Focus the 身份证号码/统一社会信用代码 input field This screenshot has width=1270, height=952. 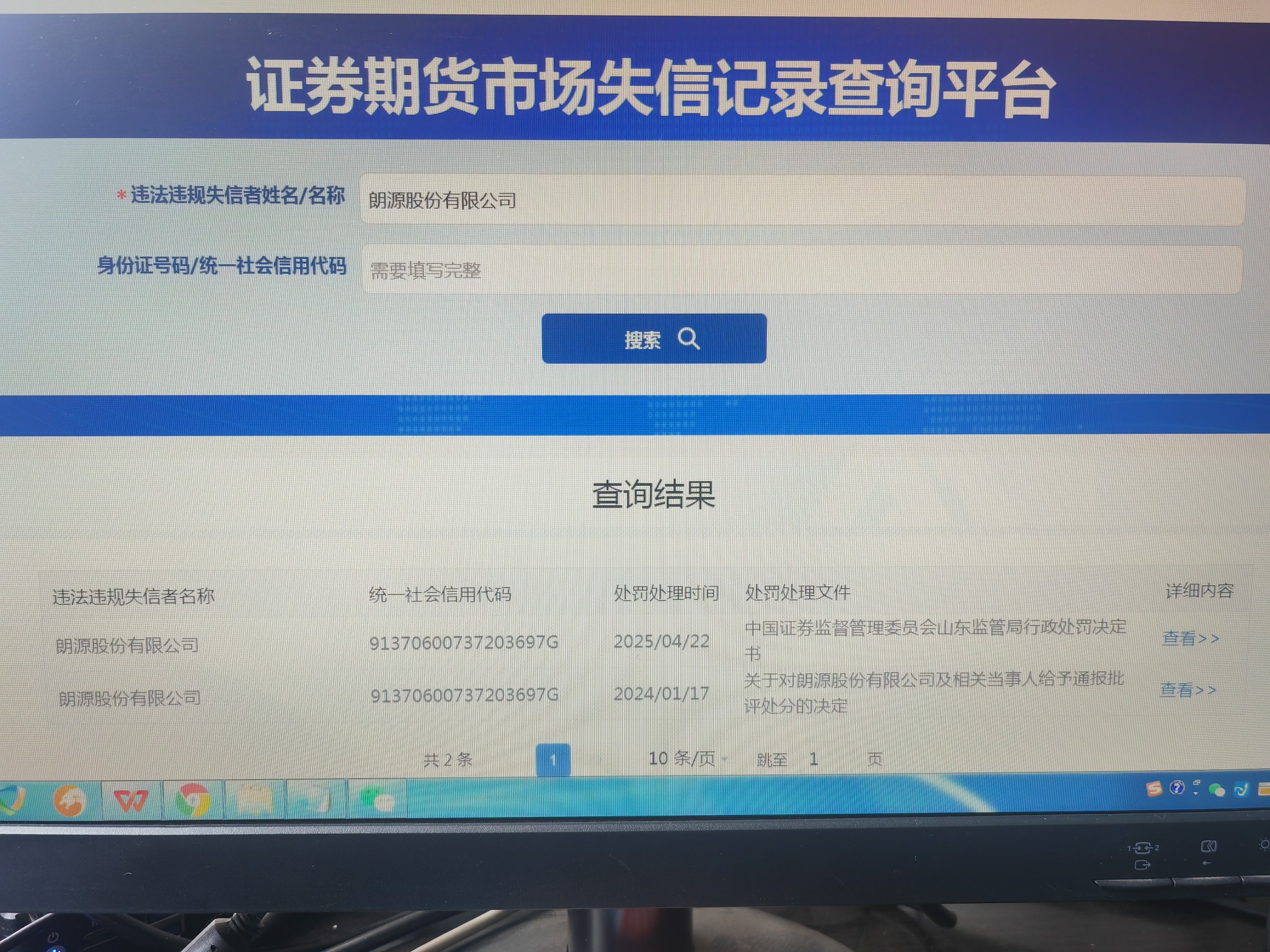point(802,270)
